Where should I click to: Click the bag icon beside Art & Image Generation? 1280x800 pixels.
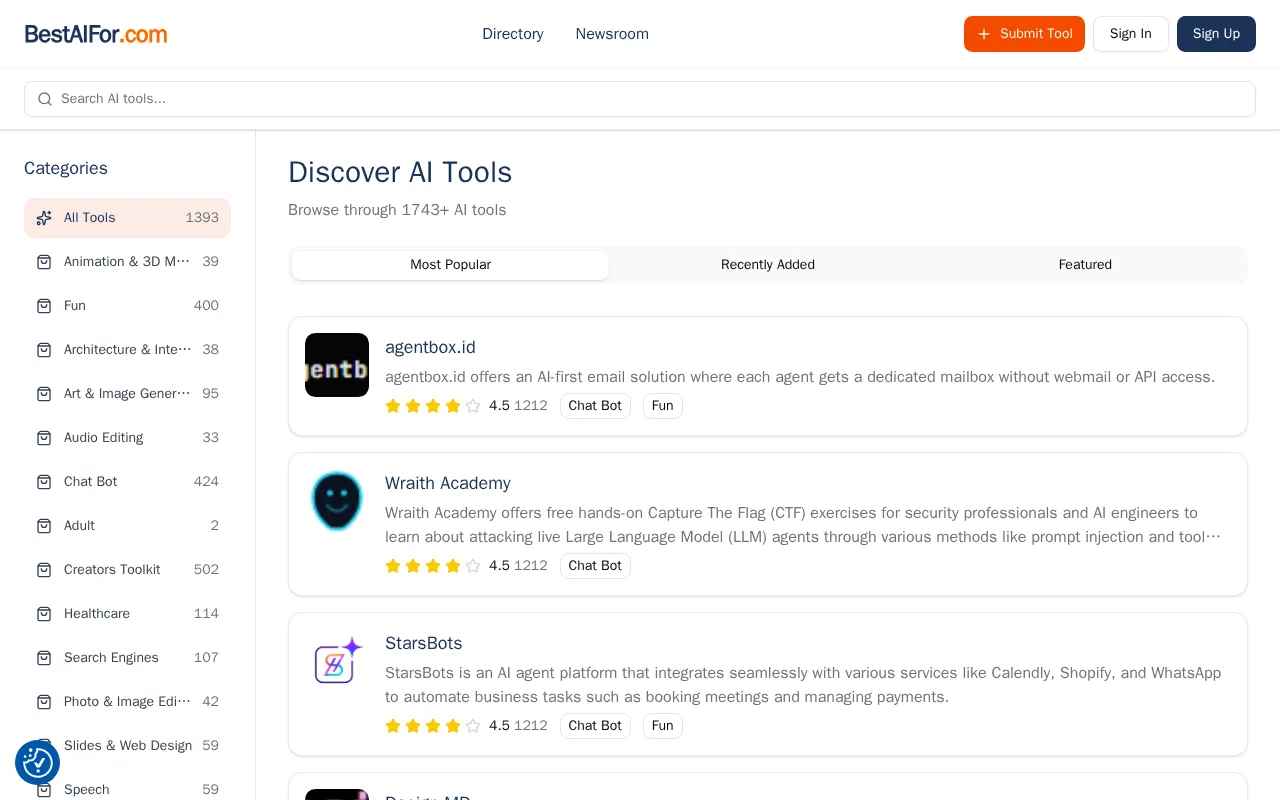(x=44, y=394)
